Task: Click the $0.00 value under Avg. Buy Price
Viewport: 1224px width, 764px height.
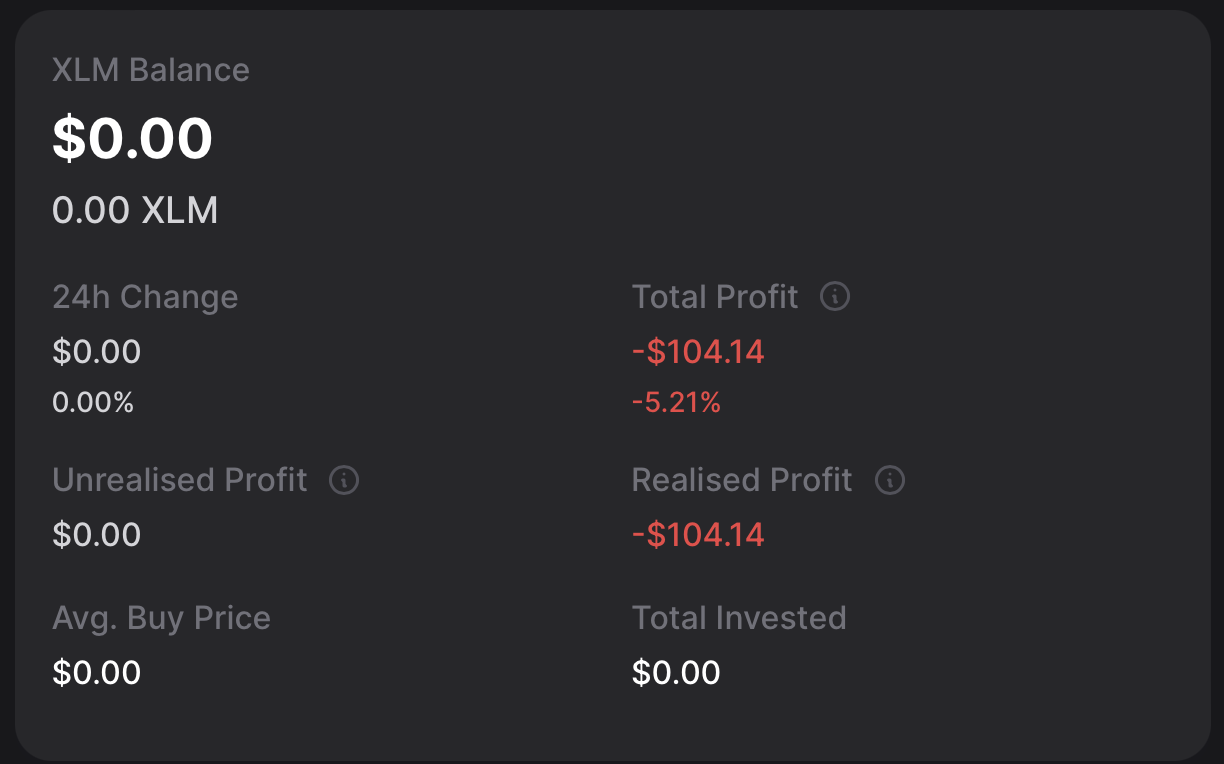Action: tap(97, 672)
